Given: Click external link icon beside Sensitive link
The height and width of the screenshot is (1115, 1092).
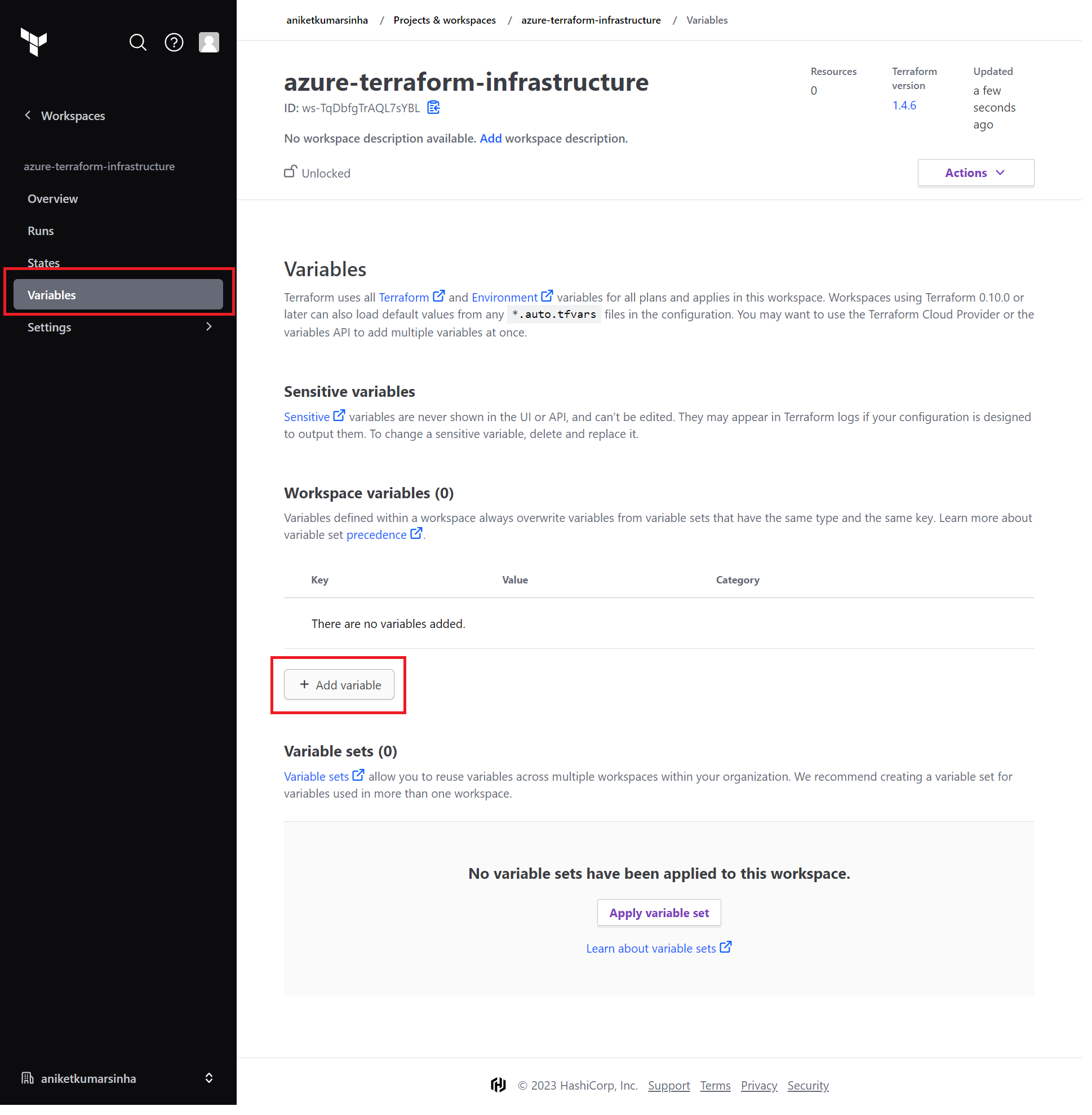Looking at the screenshot, I should click(x=340, y=416).
